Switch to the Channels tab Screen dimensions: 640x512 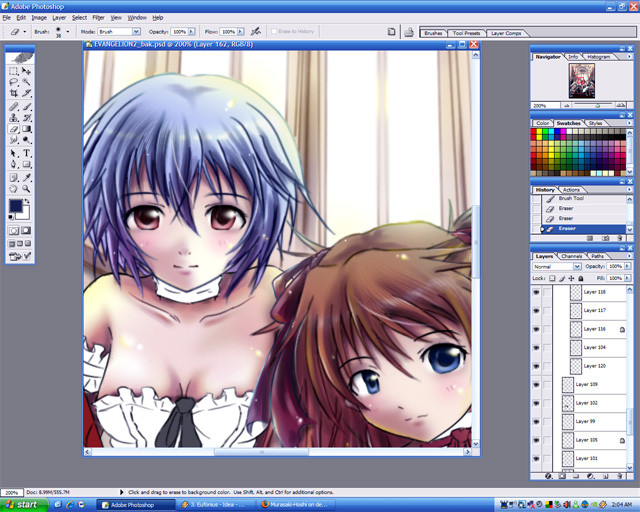click(x=571, y=256)
